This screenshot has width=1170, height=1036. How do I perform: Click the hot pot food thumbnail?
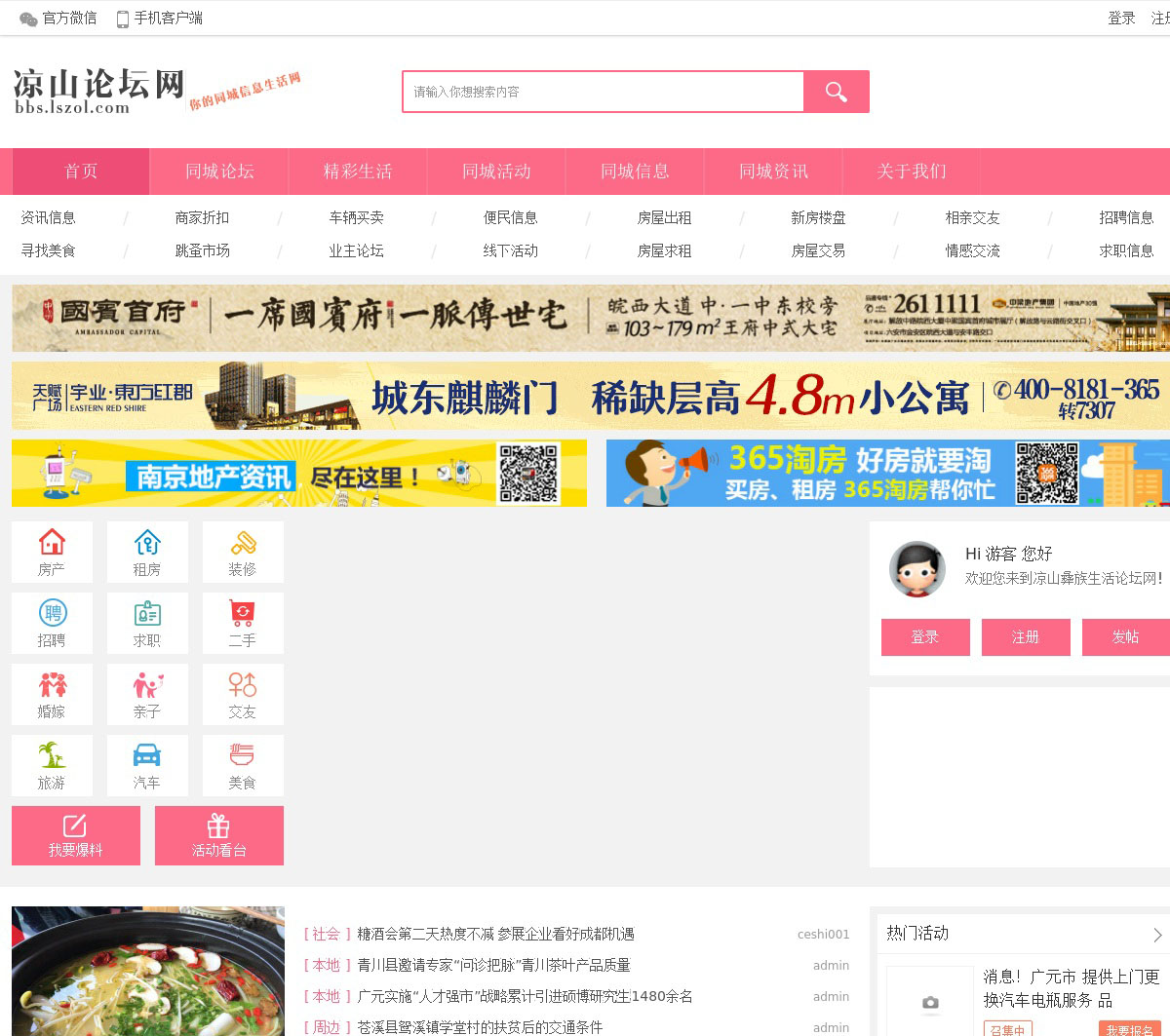(x=148, y=971)
